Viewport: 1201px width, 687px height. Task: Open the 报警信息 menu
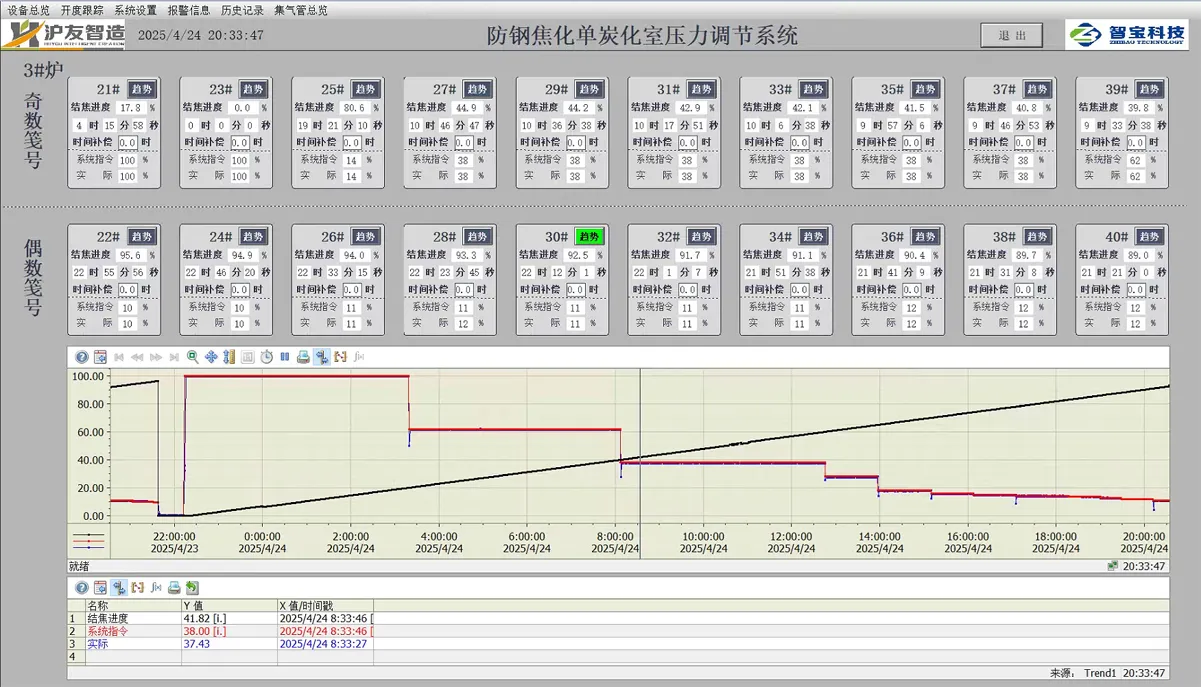[x=188, y=10]
